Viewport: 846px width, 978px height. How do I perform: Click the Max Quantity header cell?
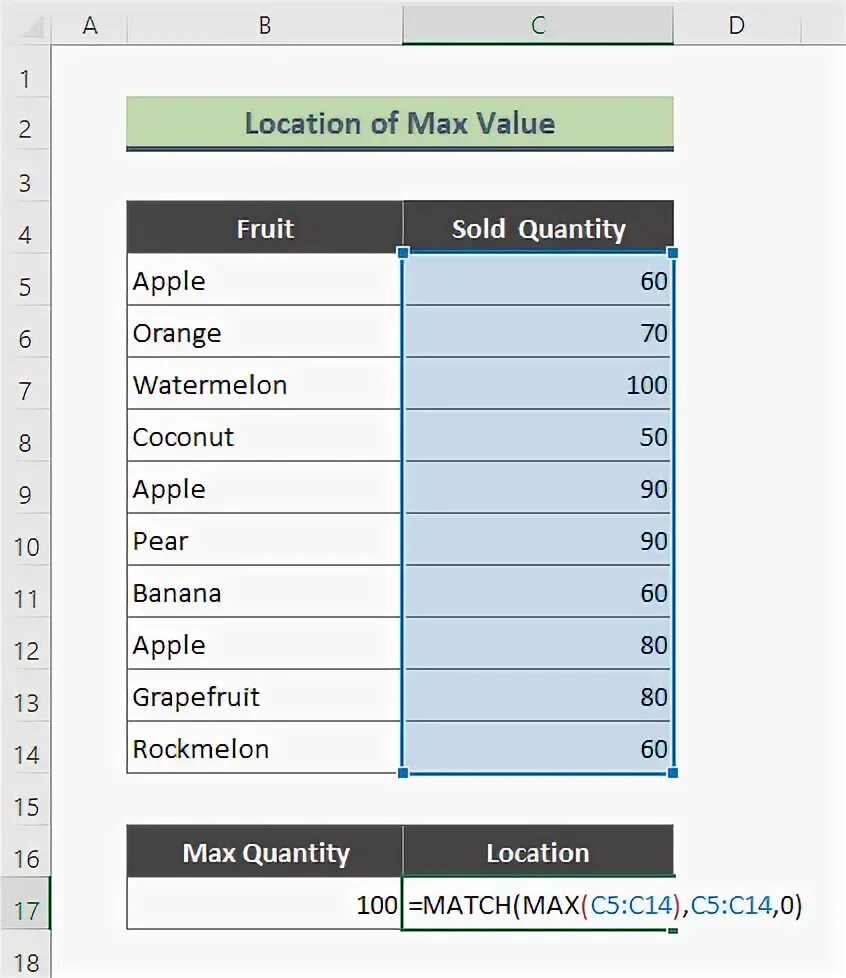[265, 852]
